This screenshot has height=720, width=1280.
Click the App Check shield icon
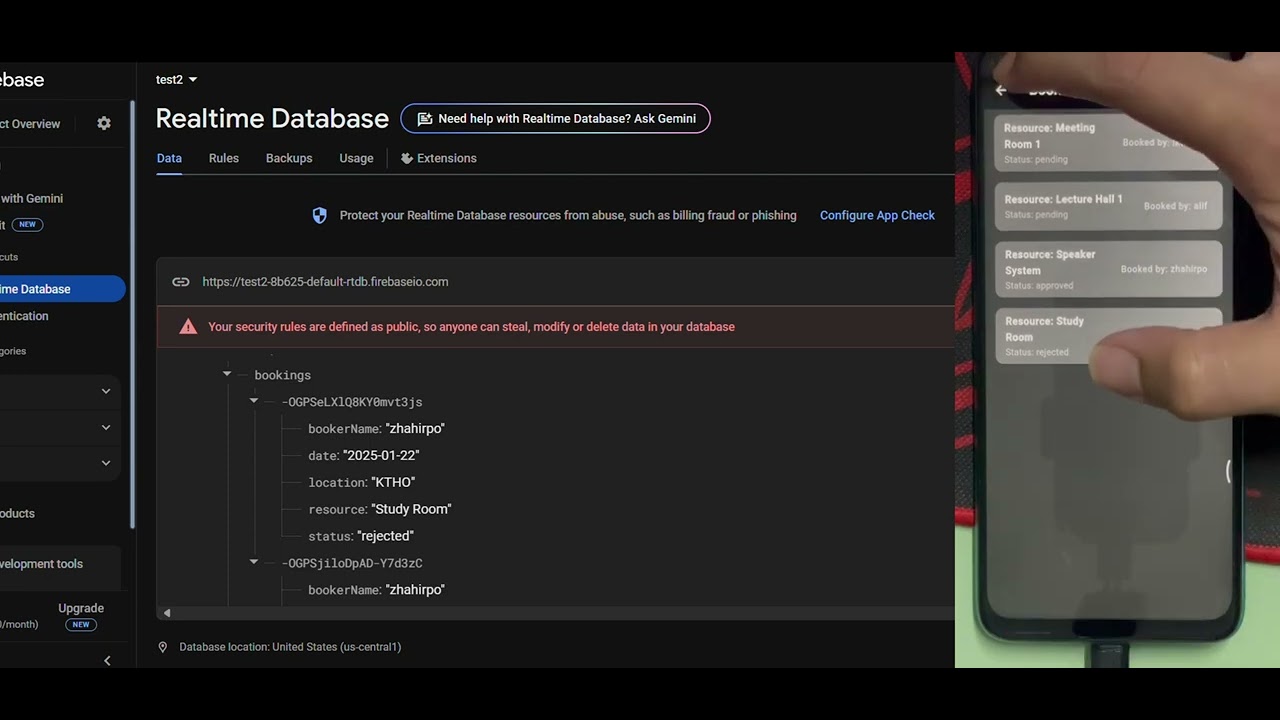319,215
